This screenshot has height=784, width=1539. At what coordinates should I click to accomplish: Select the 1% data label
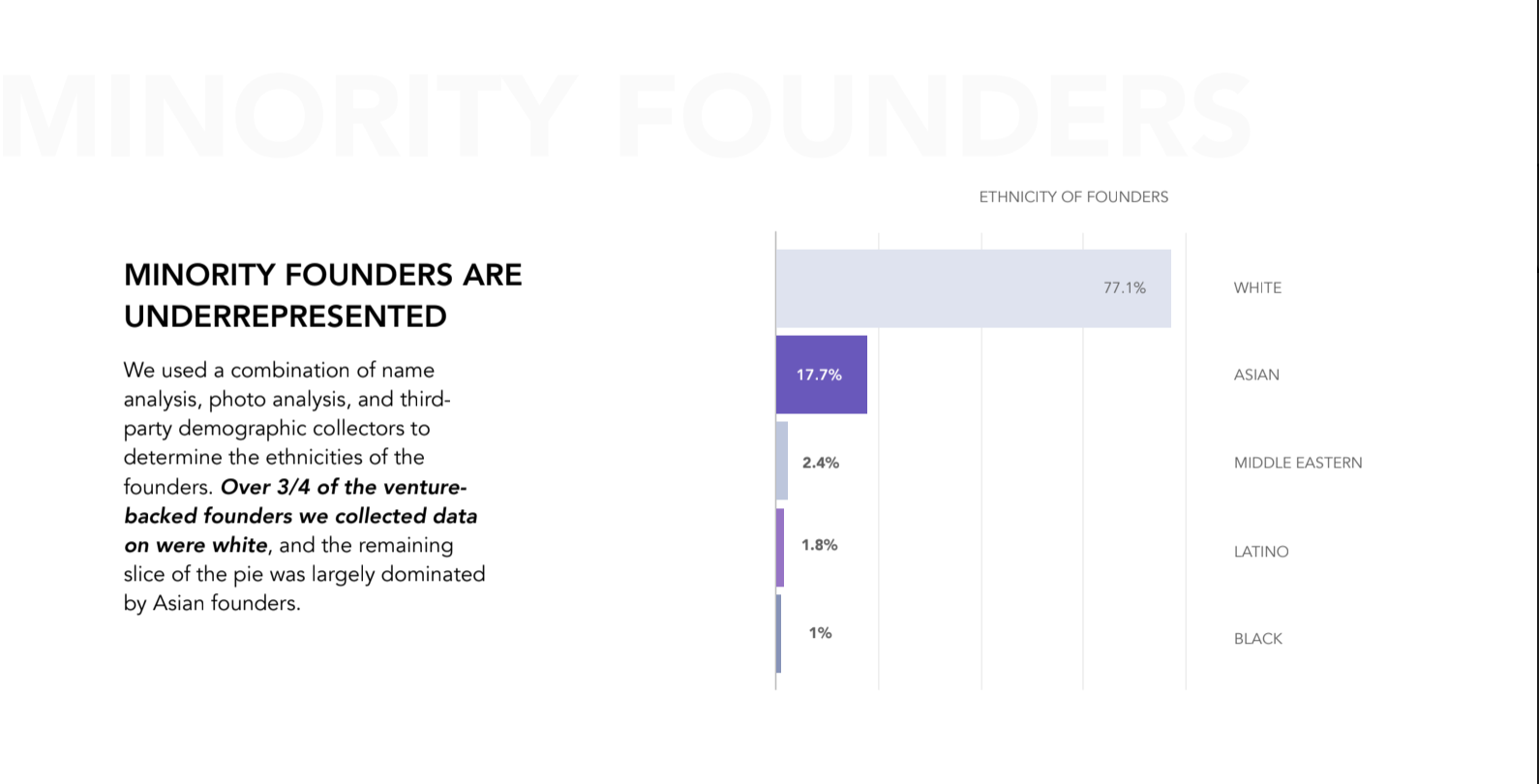tap(820, 633)
